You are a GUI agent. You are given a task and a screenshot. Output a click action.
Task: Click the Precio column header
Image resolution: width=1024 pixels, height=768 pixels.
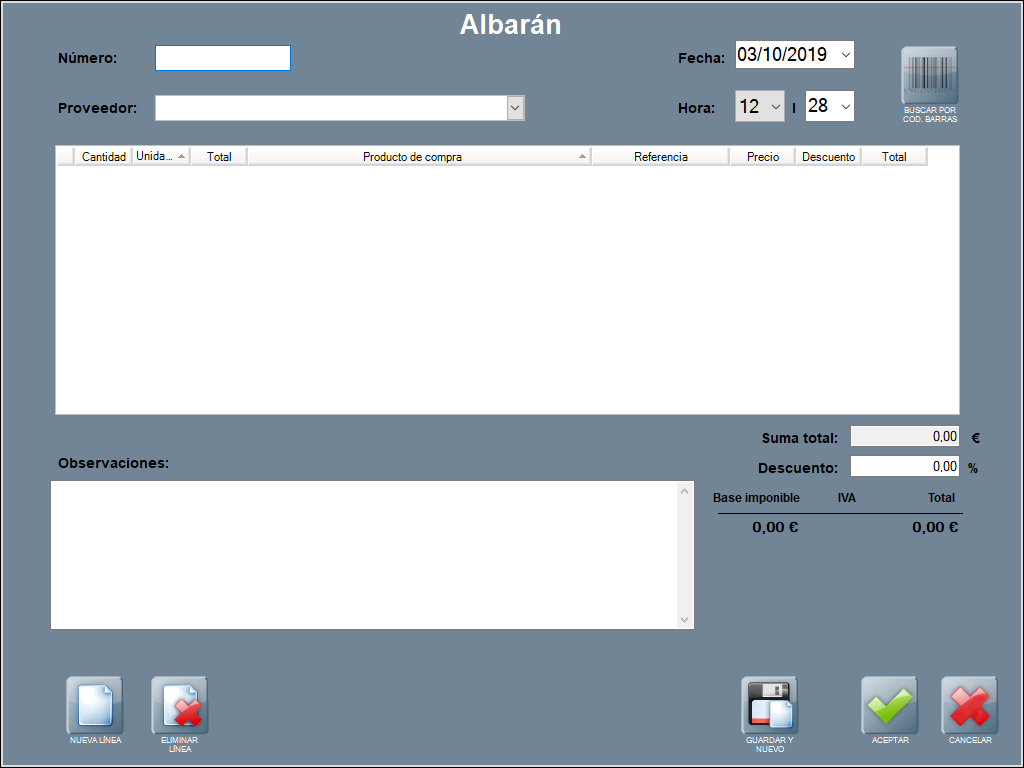tap(762, 157)
